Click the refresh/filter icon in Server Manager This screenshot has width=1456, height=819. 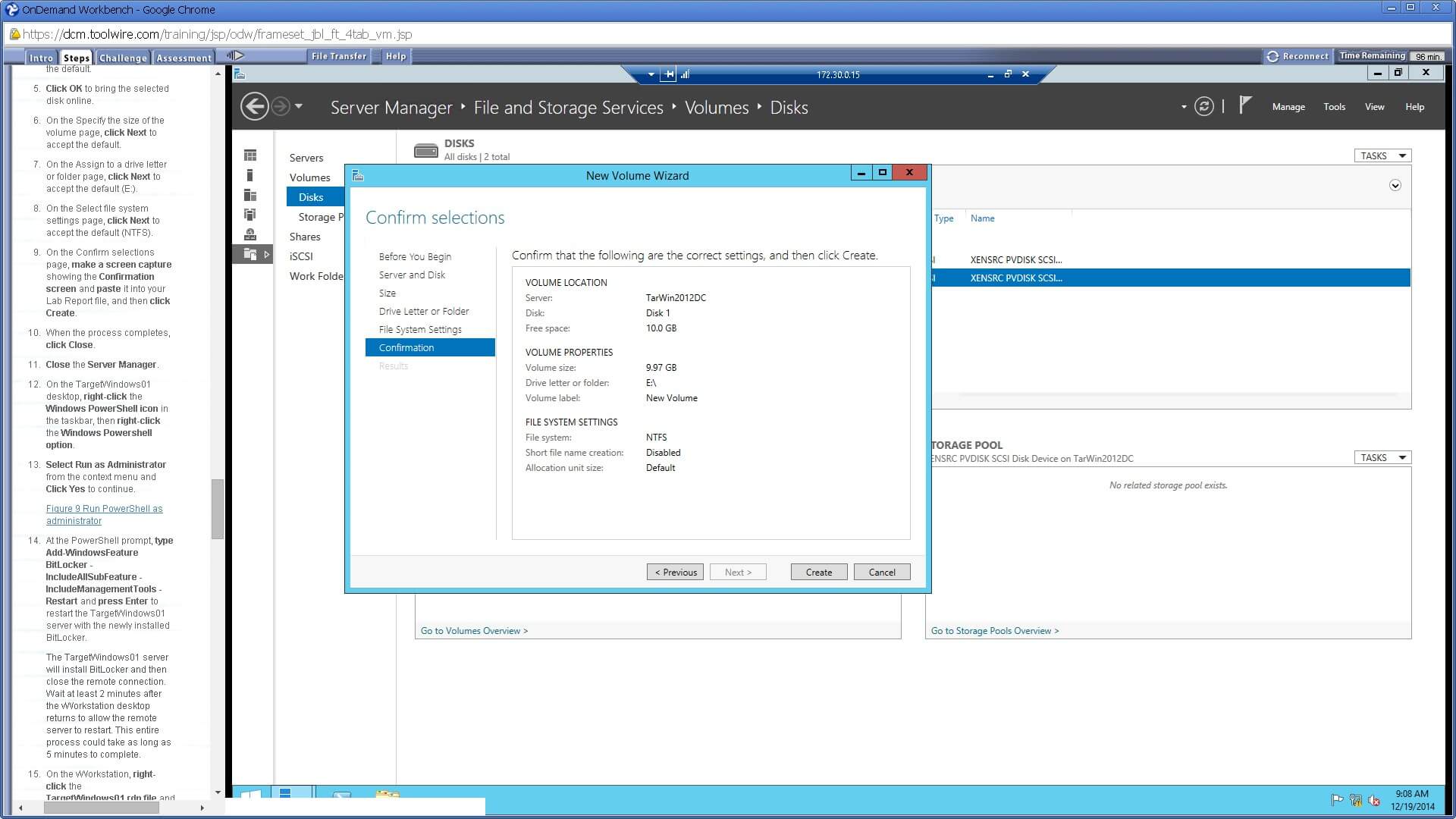pos(1205,107)
